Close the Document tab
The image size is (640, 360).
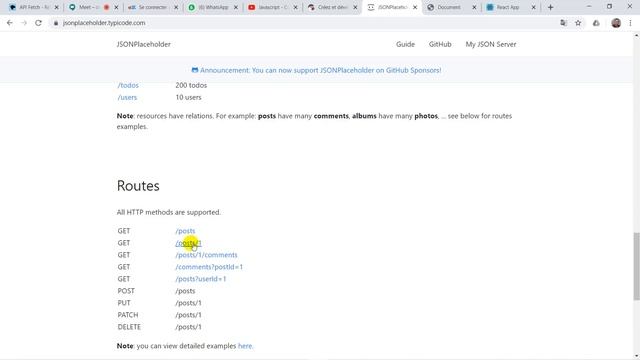(474, 7)
